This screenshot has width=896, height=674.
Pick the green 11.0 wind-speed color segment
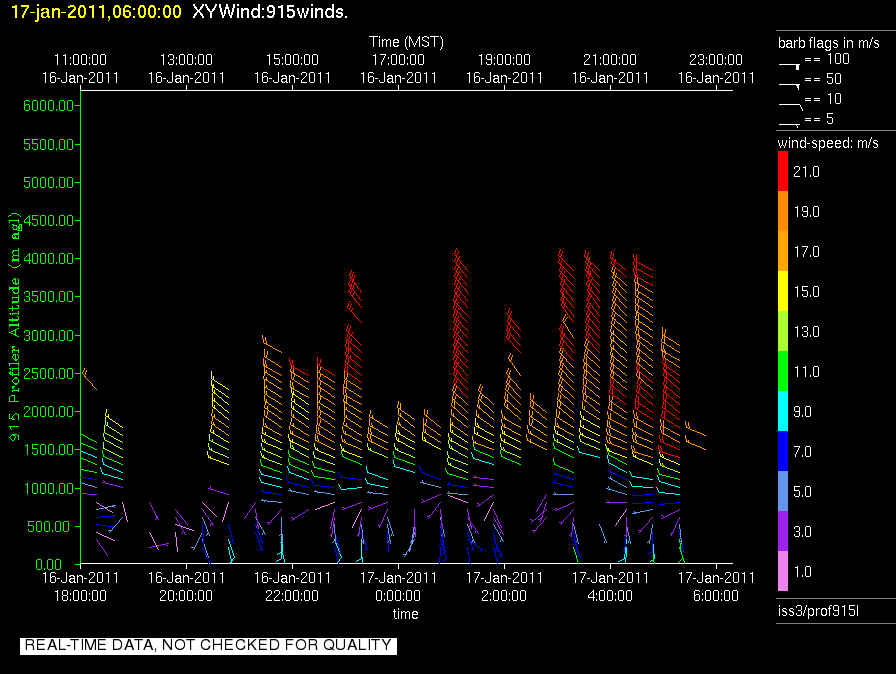tap(783, 372)
